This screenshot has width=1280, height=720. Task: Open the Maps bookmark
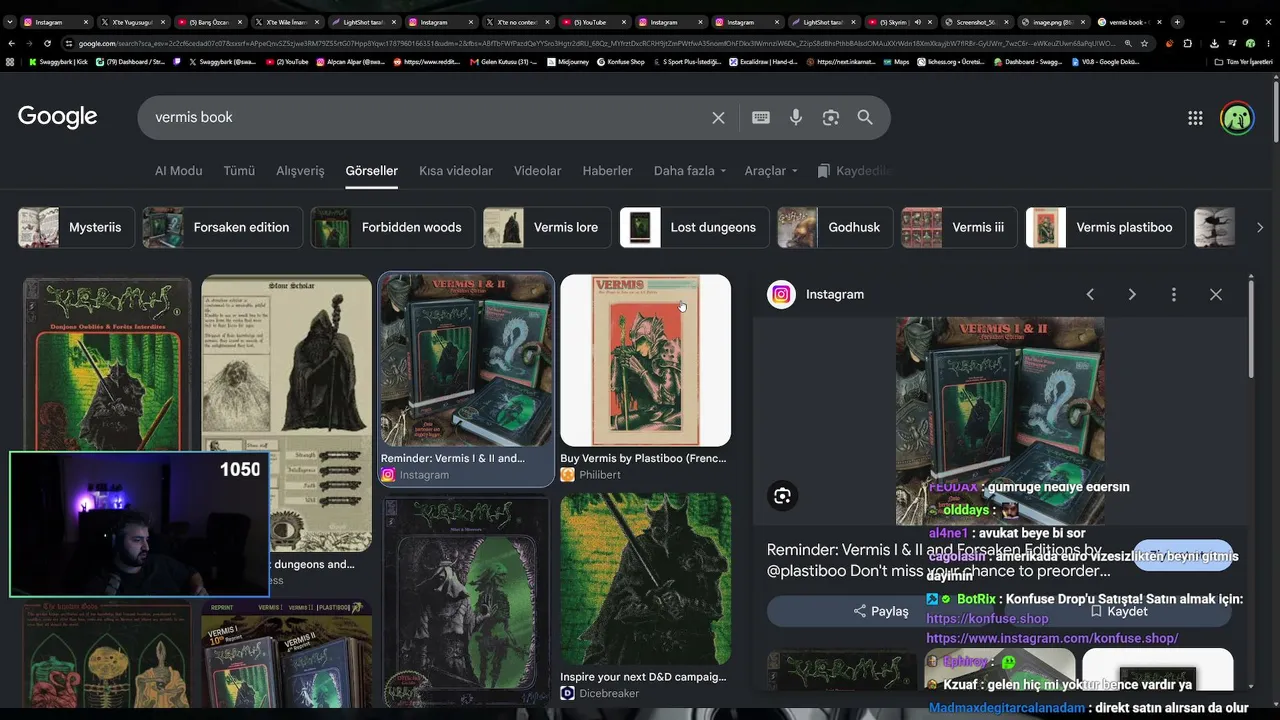(895, 62)
